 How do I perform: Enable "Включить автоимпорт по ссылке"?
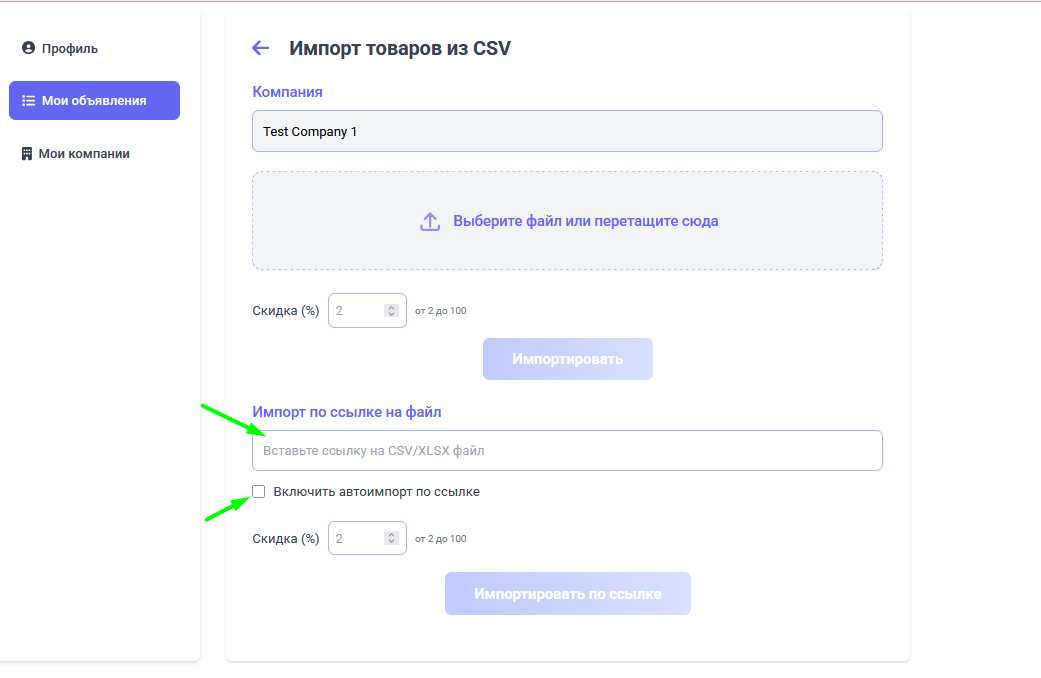point(258,491)
